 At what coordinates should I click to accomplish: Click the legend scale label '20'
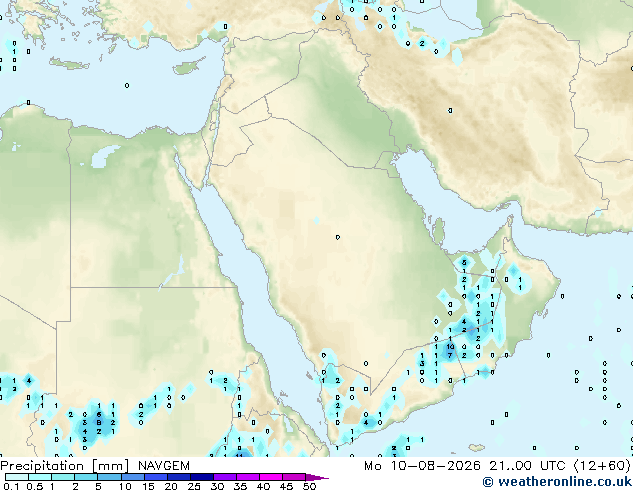tap(171, 486)
